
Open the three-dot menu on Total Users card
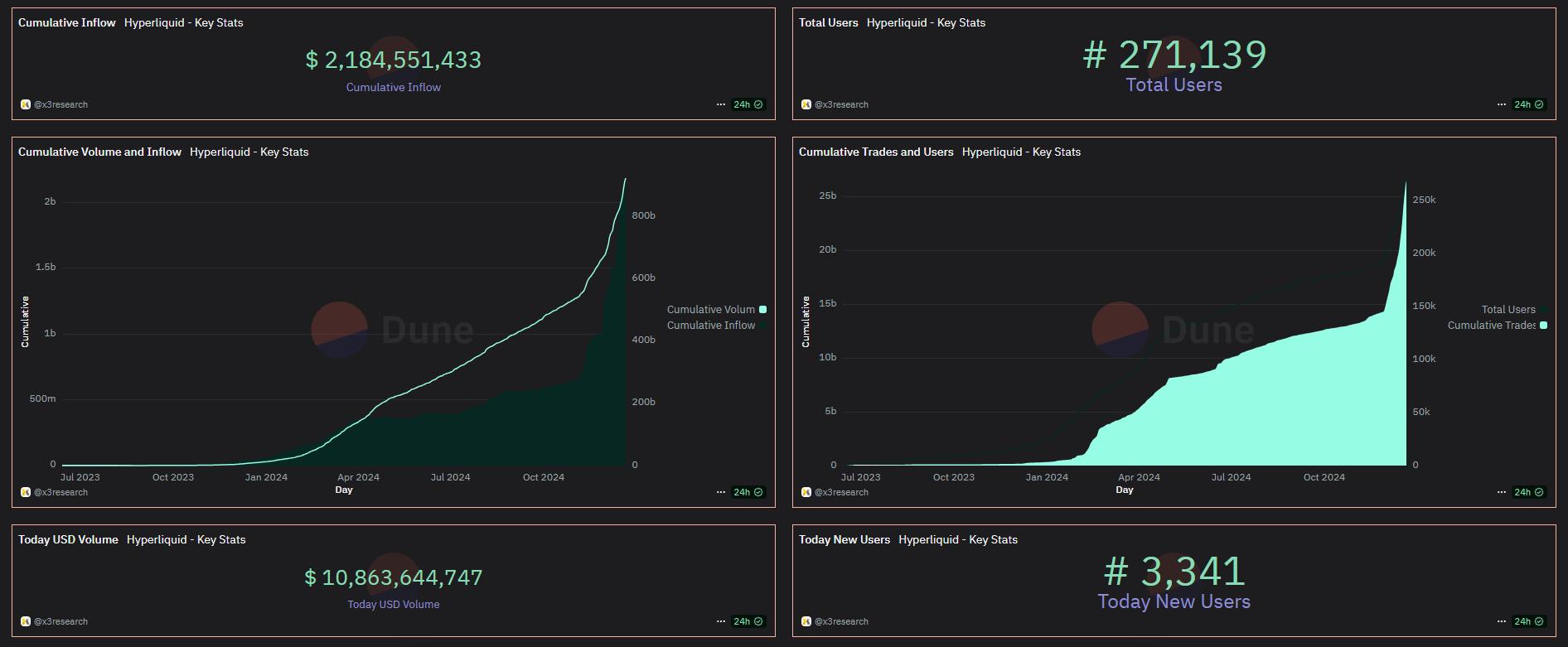[1502, 104]
